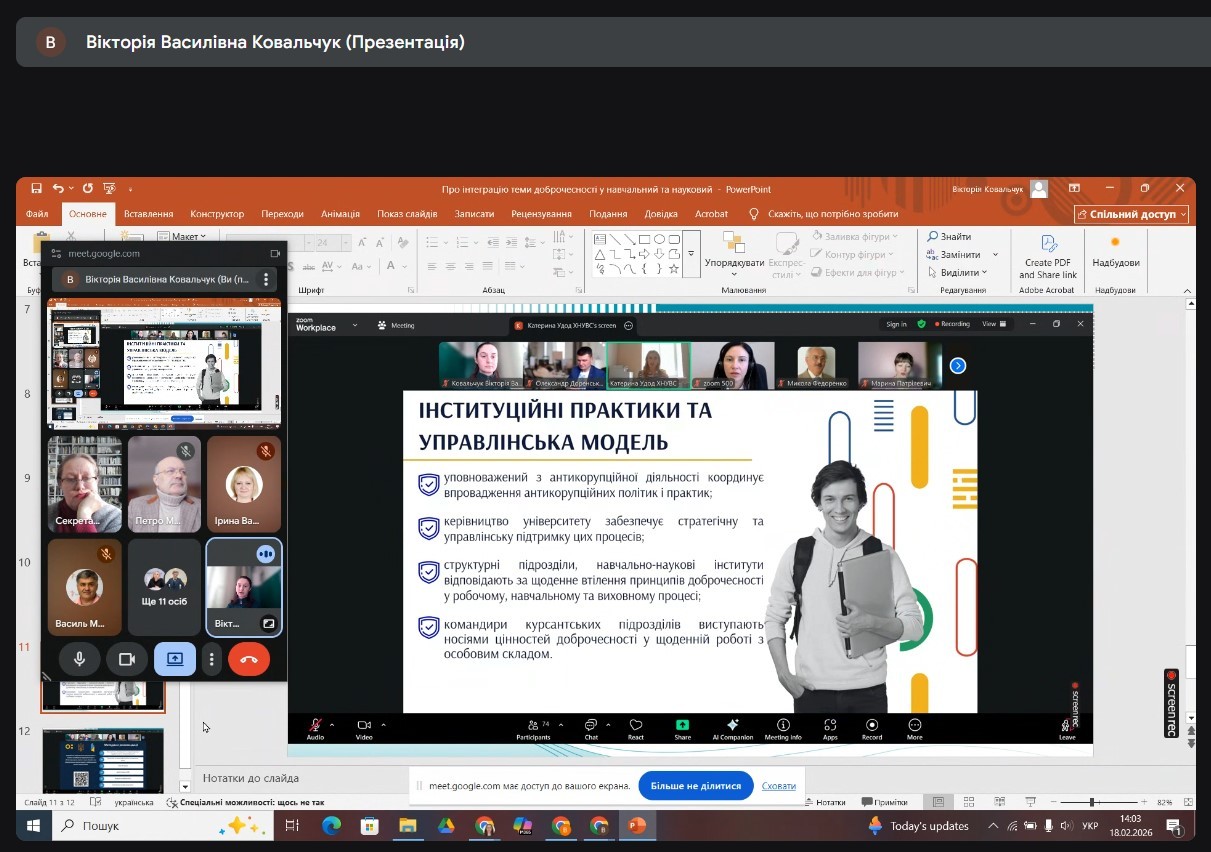Hang up the Google Meet call
1211x852 pixels.
[249, 659]
